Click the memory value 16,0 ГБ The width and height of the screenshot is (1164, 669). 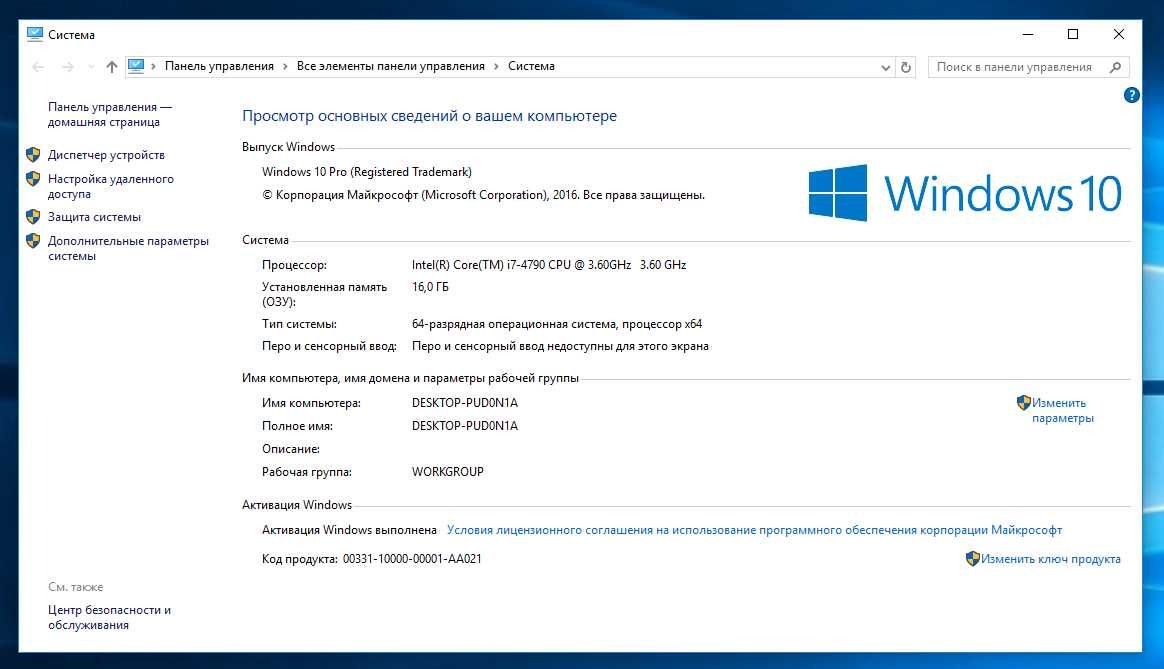(x=431, y=287)
